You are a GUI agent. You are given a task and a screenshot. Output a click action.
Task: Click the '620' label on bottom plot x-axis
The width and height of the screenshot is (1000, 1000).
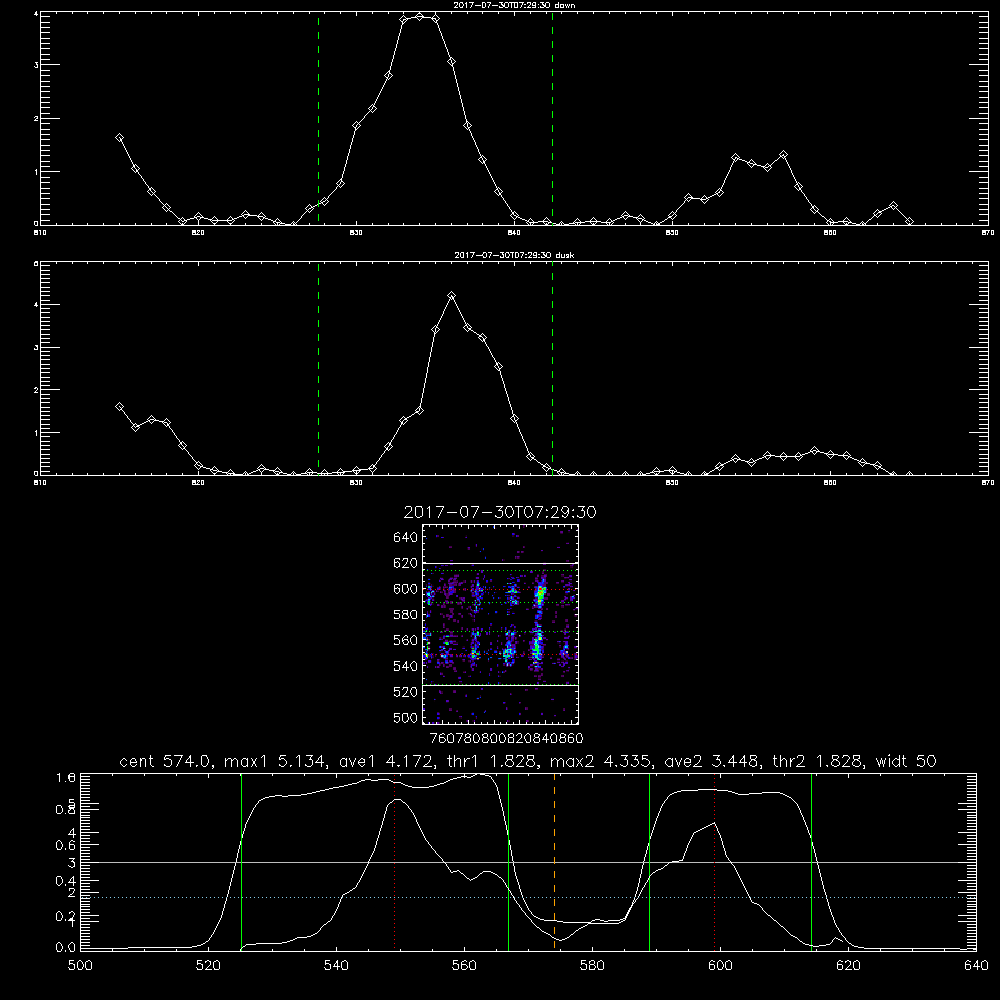coord(848,966)
